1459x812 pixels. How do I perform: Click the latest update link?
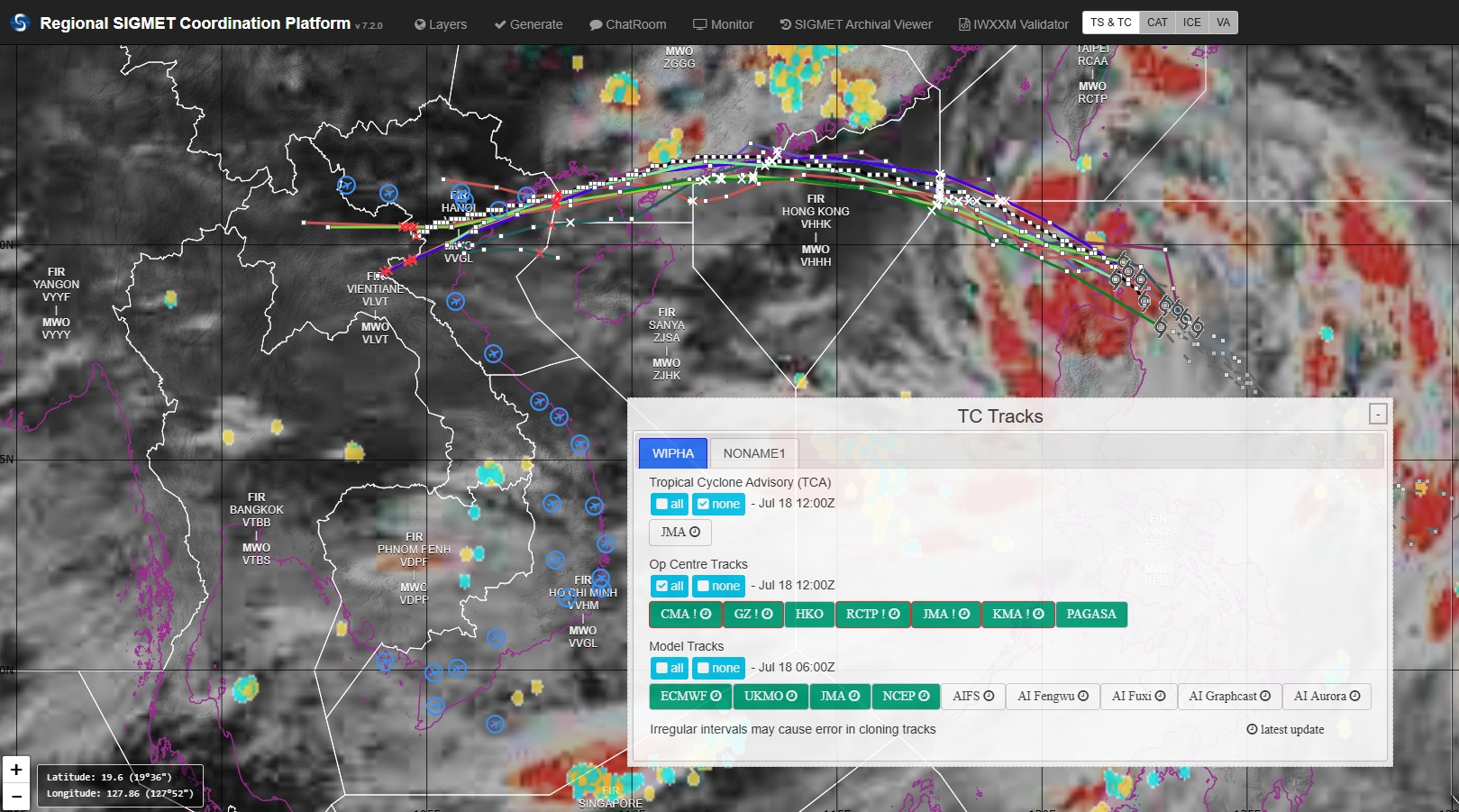coord(1285,729)
